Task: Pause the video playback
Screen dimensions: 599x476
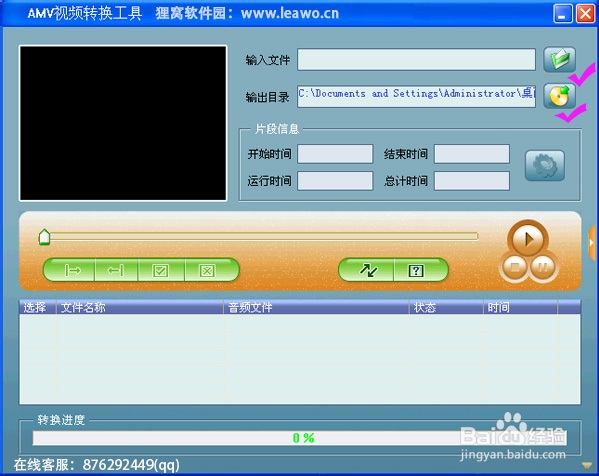Action: 542,266
